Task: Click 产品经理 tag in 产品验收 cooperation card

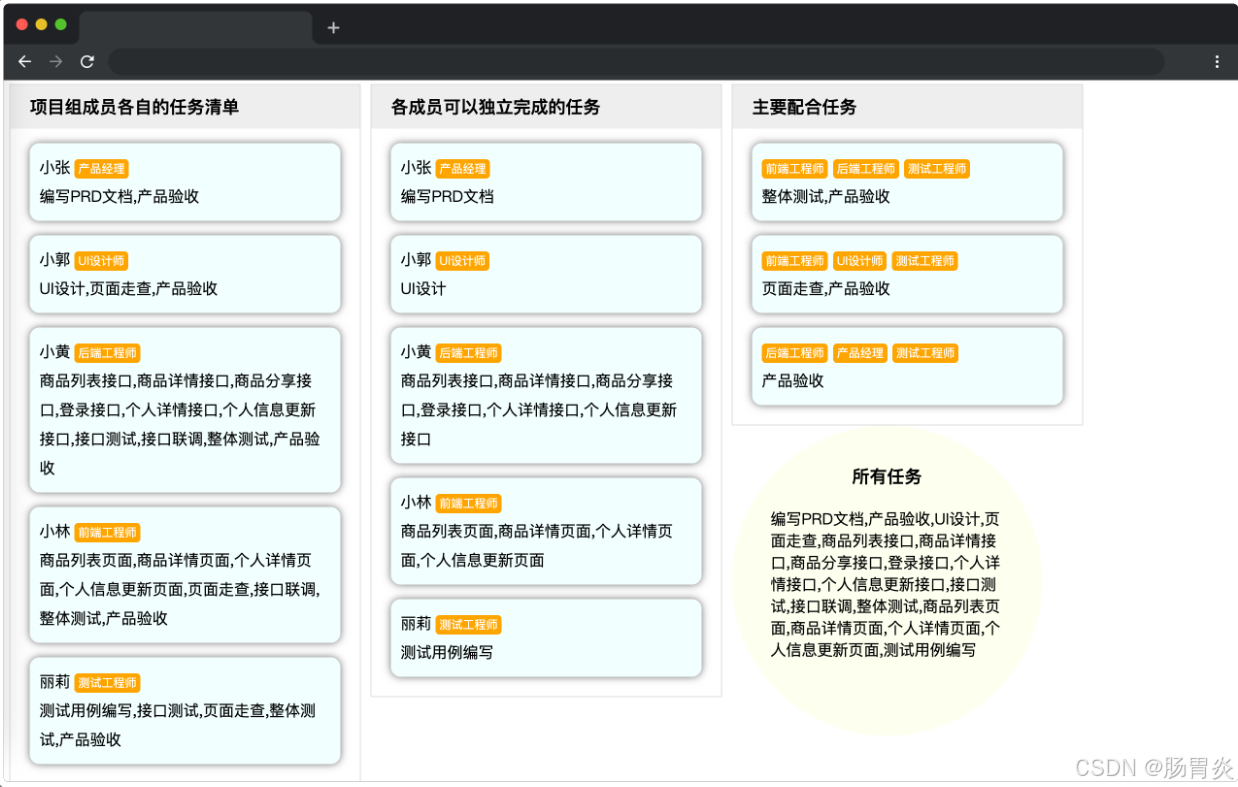Action: point(859,353)
